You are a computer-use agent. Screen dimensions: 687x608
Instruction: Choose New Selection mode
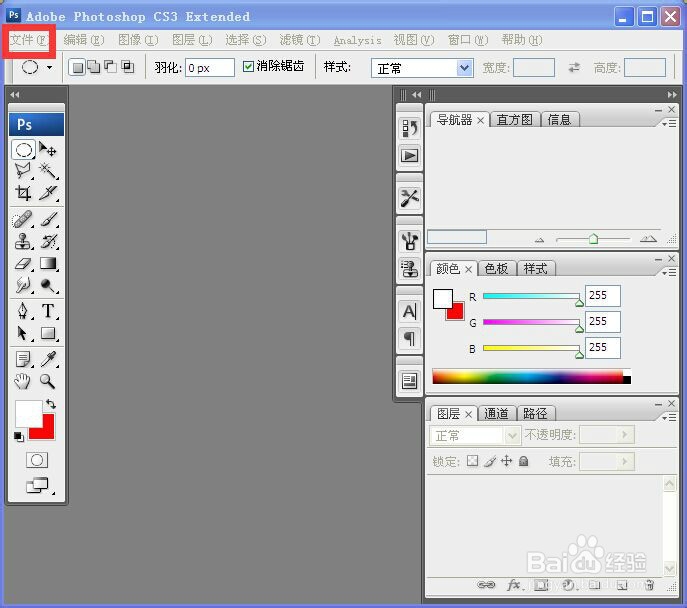(77, 67)
